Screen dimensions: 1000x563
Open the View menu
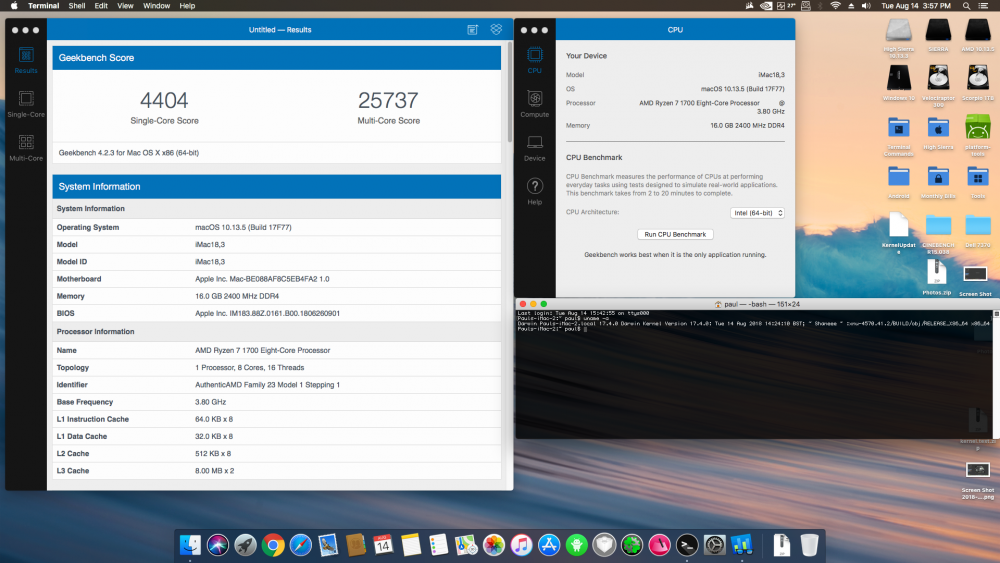pos(125,6)
